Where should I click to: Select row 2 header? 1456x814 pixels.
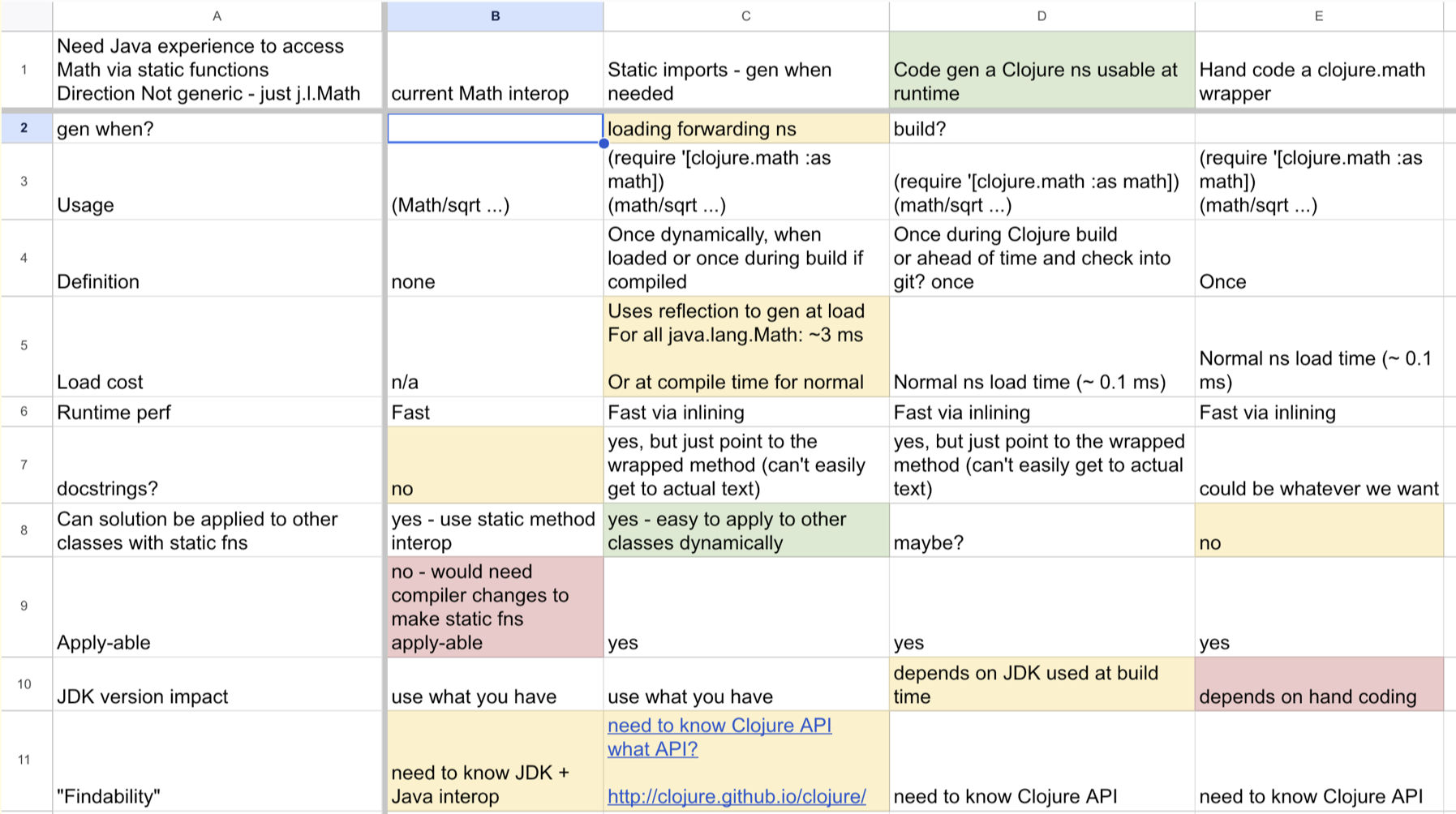24,128
